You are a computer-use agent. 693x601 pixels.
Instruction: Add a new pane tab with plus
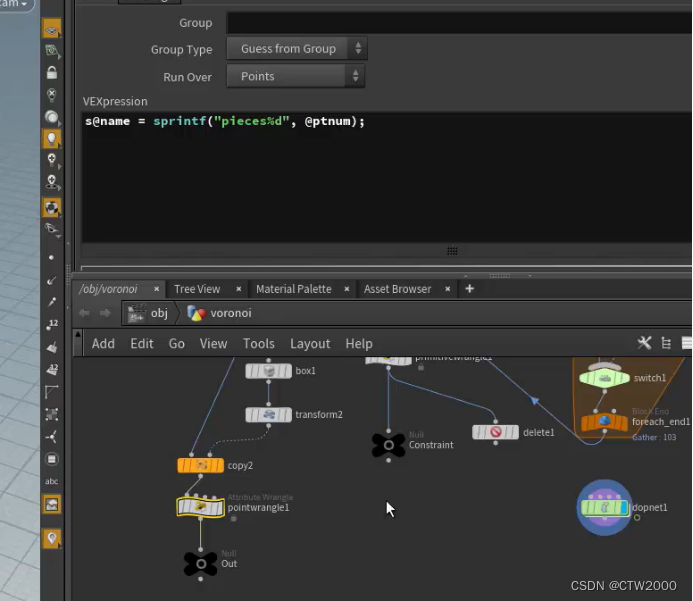click(x=469, y=289)
